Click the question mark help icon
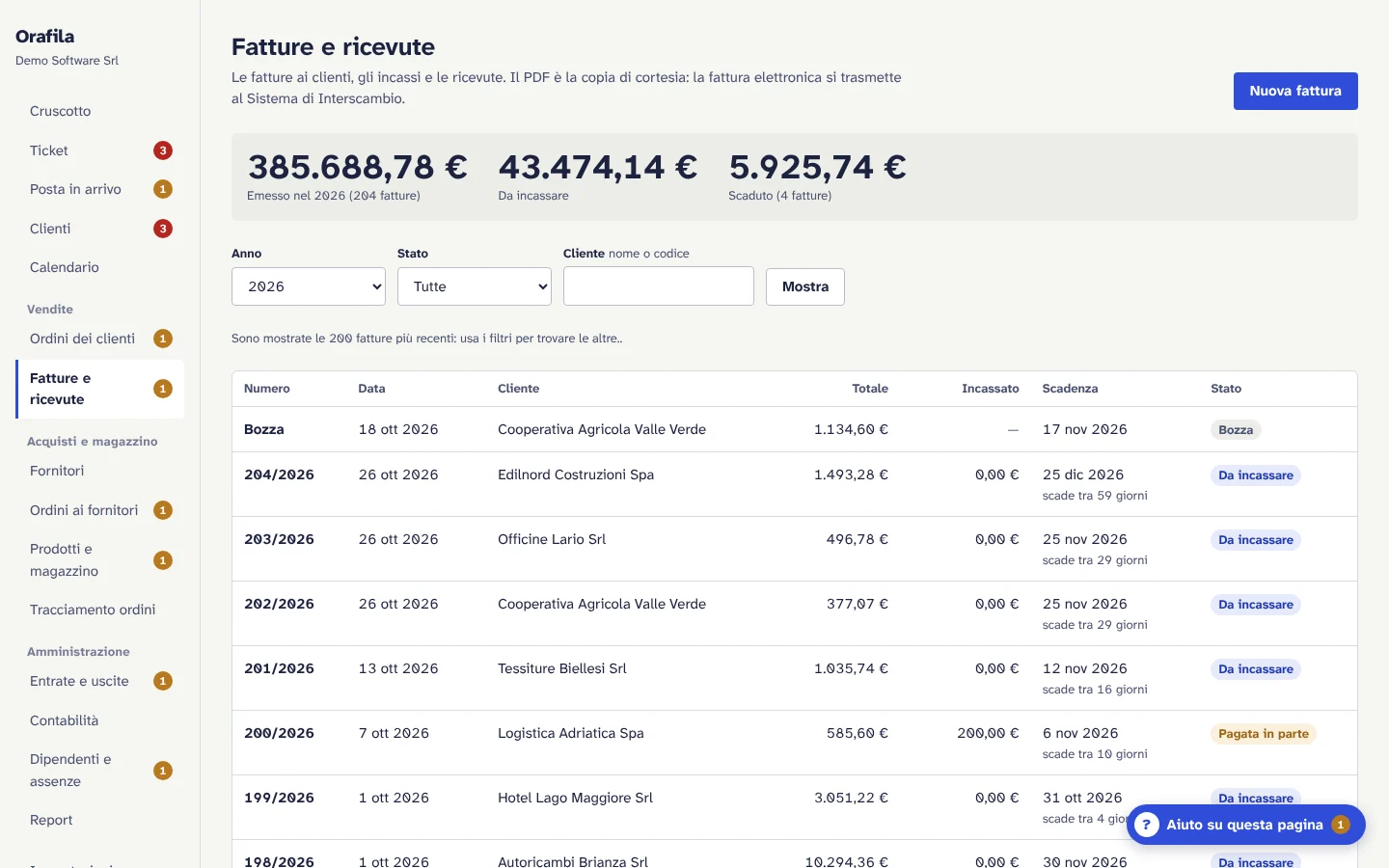This screenshot has height=868, width=1389. click(x=1146, y=825)
